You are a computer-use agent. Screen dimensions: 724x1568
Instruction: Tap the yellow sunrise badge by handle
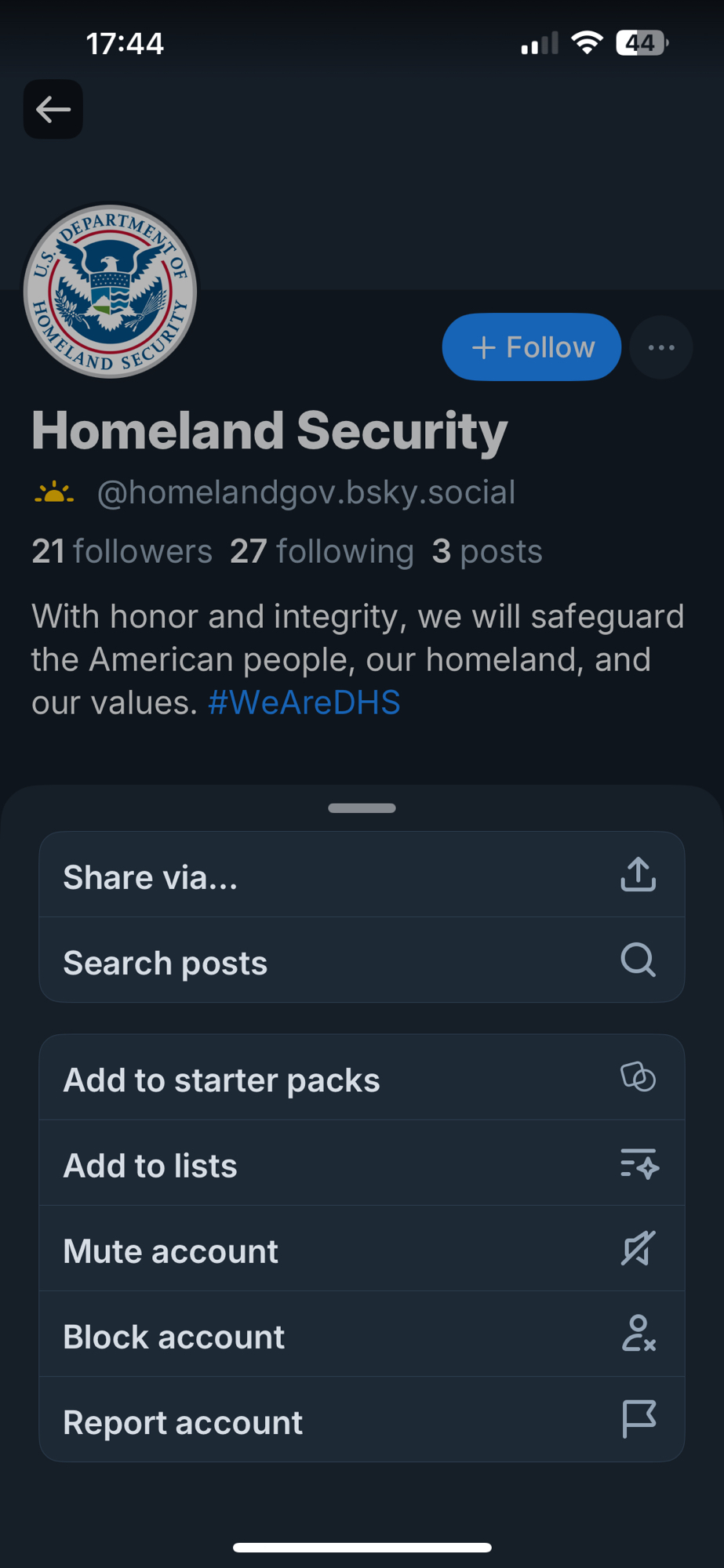click(x=54, y=493)
